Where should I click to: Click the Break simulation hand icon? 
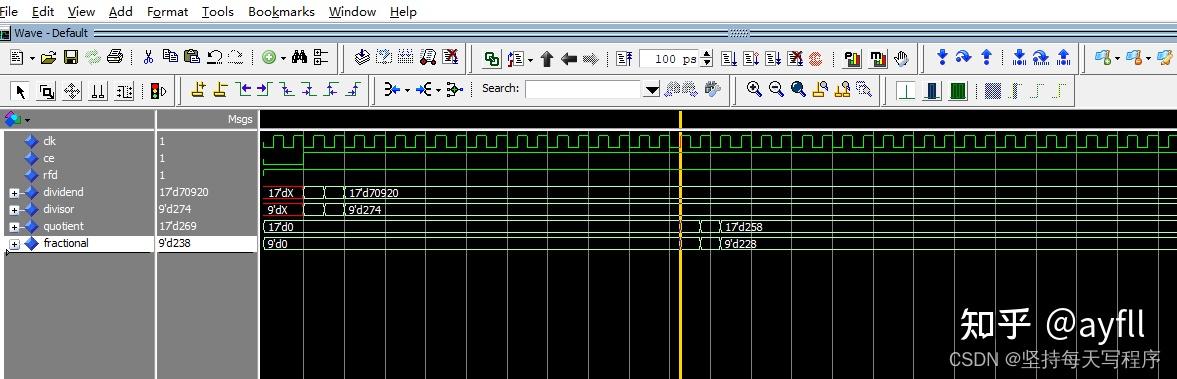[901, 59]
